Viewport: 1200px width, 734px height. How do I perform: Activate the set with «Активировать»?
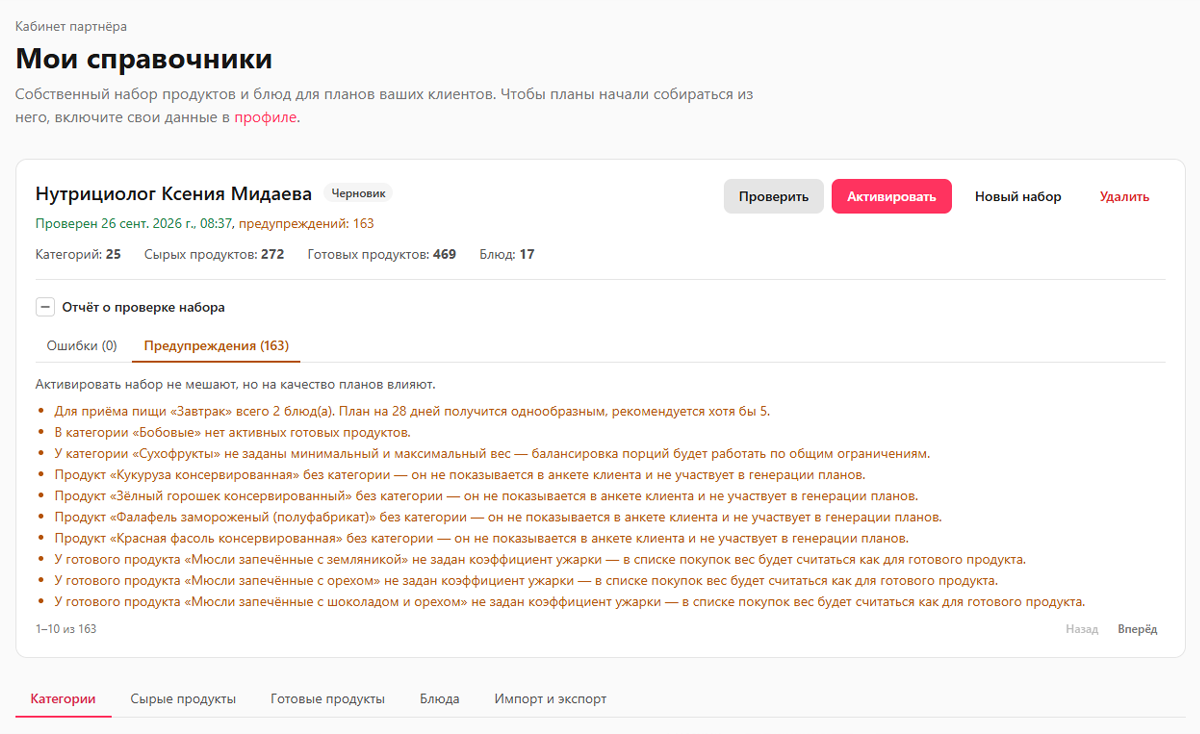point(892,197)
